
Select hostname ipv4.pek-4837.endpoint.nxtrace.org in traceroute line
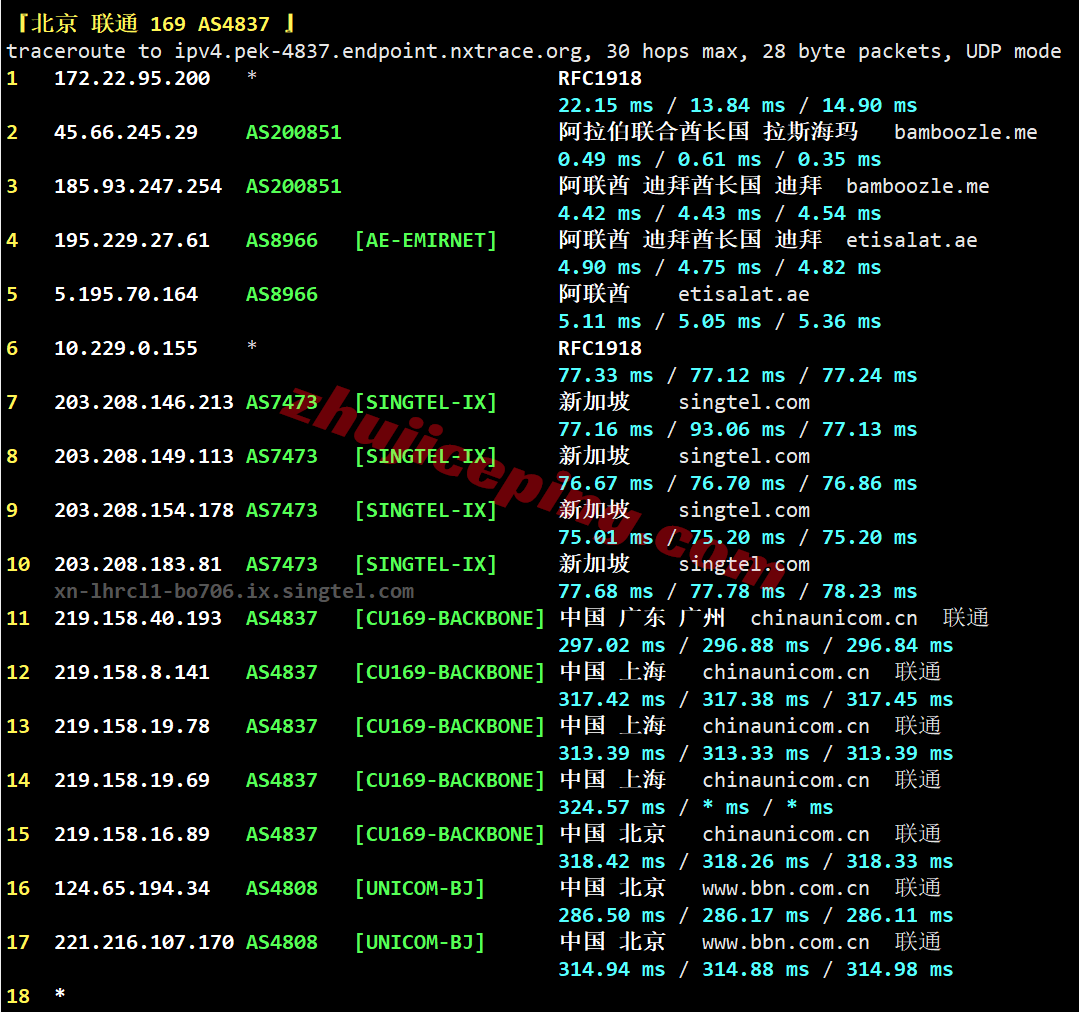[x=378, y=52]
